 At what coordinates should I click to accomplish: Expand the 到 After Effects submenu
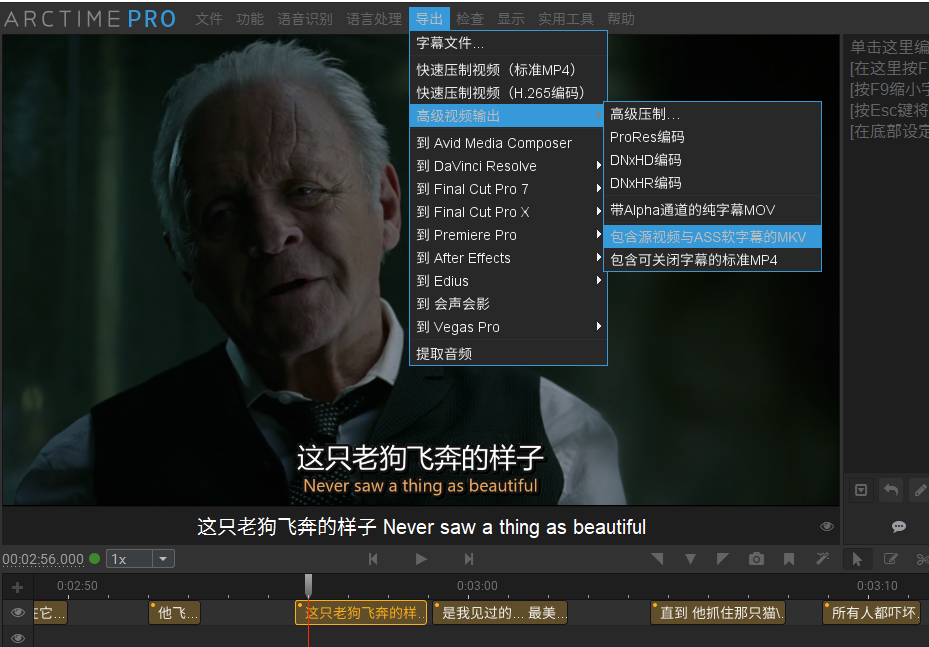(508, 258)
